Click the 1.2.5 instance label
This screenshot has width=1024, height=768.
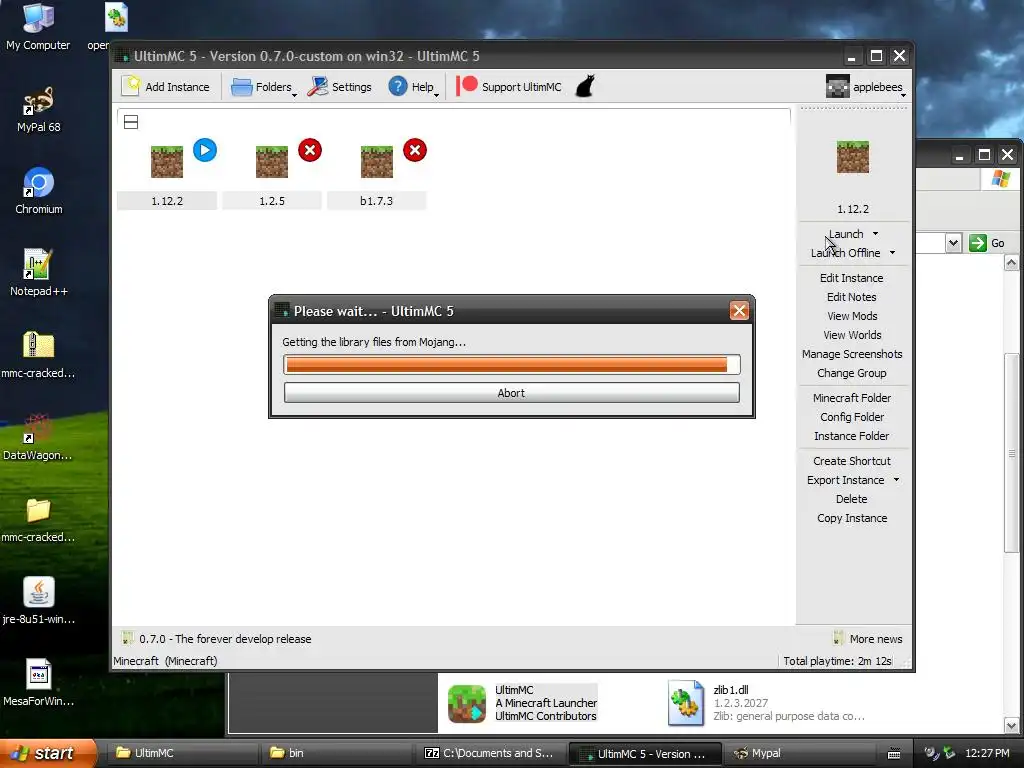tap(272, 201)
